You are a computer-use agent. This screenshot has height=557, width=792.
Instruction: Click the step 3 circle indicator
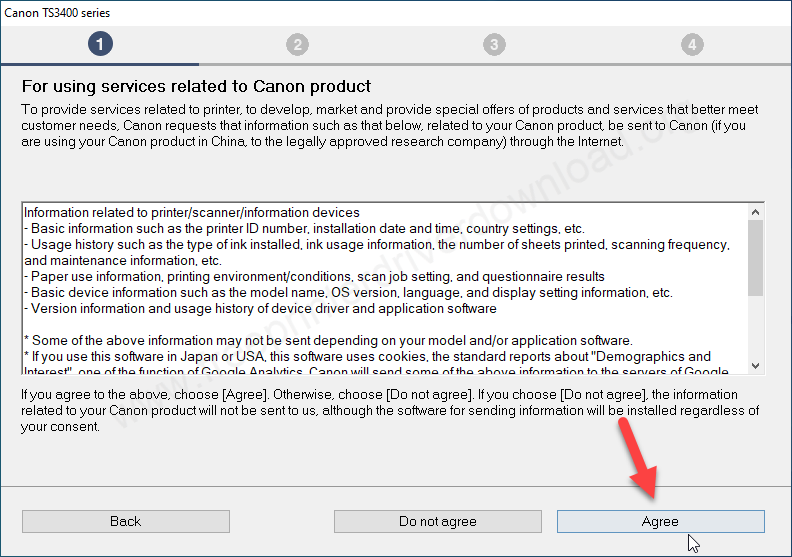coord(494,44)
